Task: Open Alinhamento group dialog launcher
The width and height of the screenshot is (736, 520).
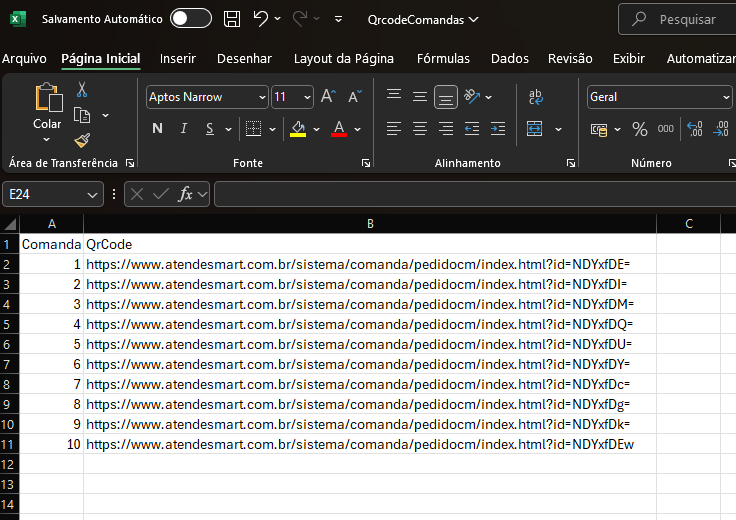Action: (571, 163)
